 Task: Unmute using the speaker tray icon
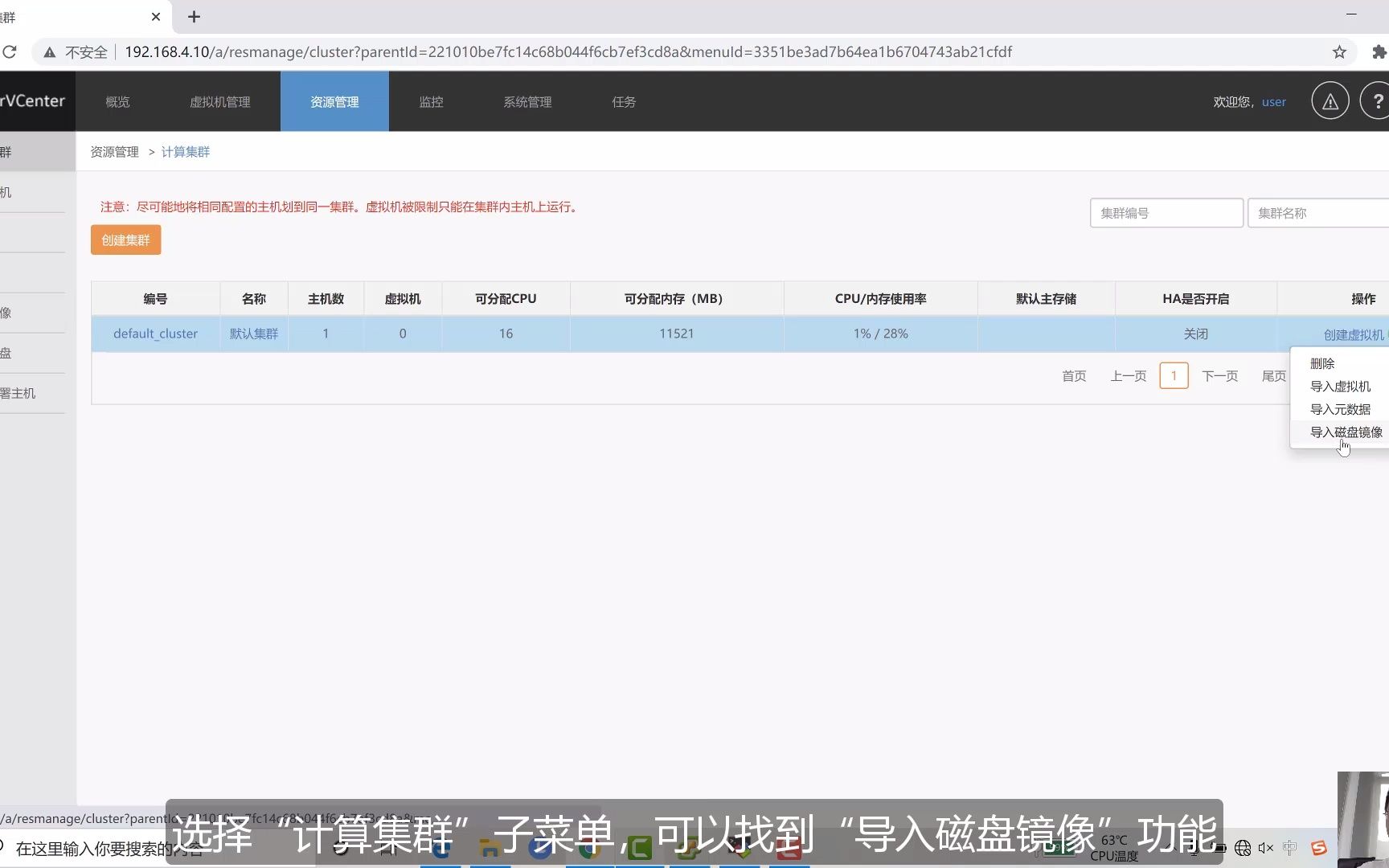1266,848
